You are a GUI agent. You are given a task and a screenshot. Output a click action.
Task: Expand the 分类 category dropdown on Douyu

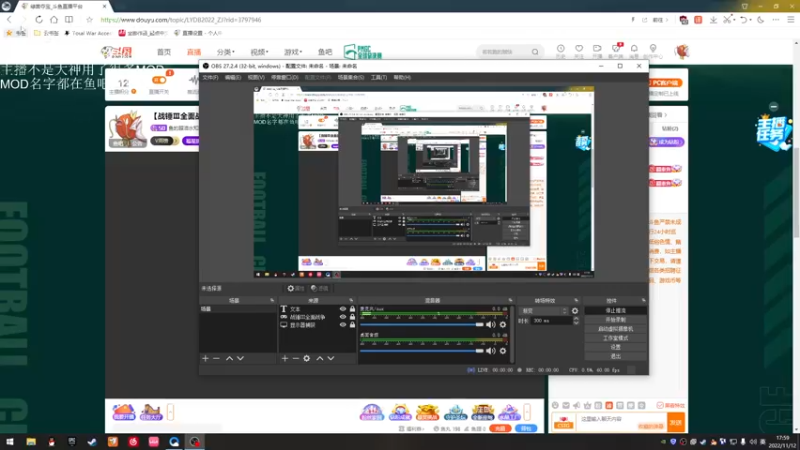click(x=226, y=52)
